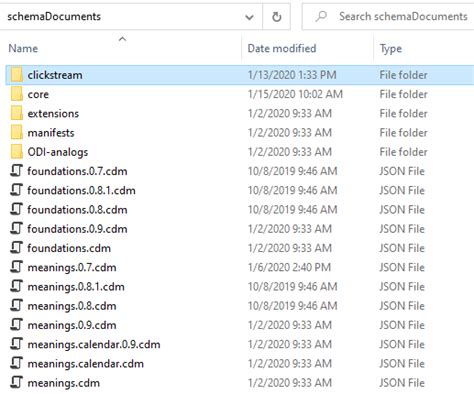Click the meanings.0.7.cdm file icon

click(16, 267)
